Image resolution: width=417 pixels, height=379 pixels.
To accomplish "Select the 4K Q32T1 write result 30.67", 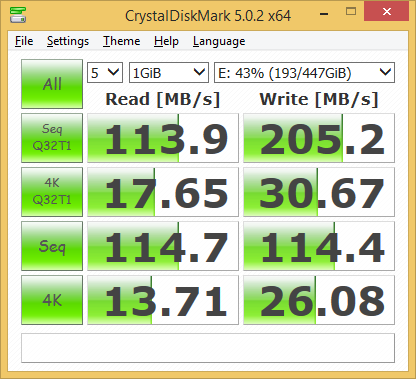I will pyautogui.click(x=319, y=192).
